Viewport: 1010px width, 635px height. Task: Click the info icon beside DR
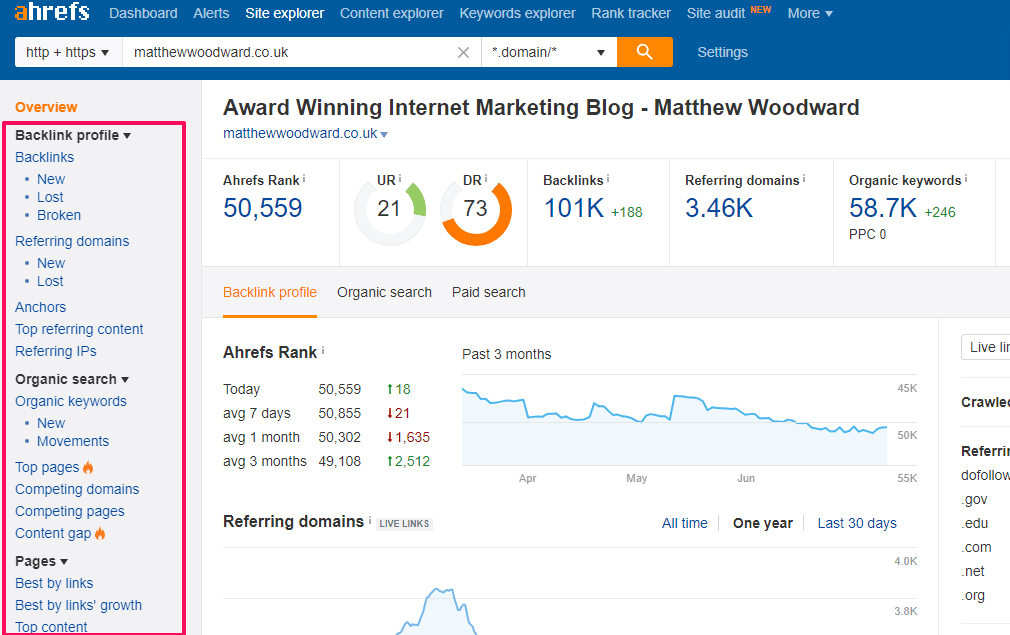pyautogui.click(x=486, y=179)
